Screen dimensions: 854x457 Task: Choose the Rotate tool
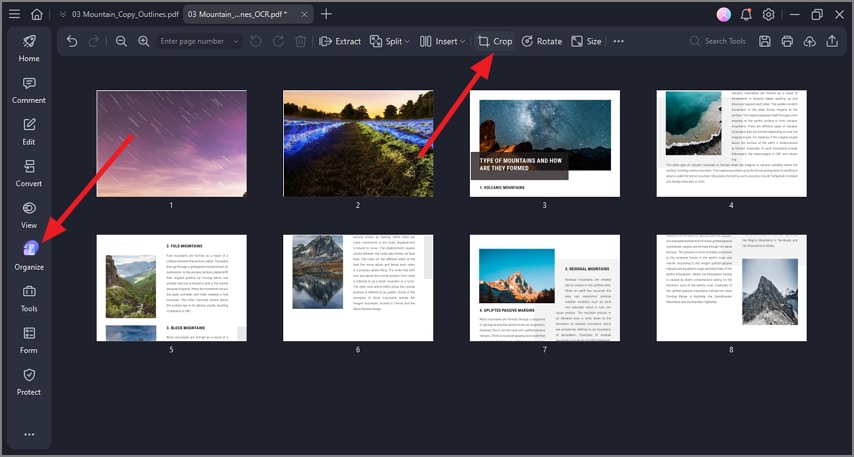pyautogui.click(x=541, y=41)
